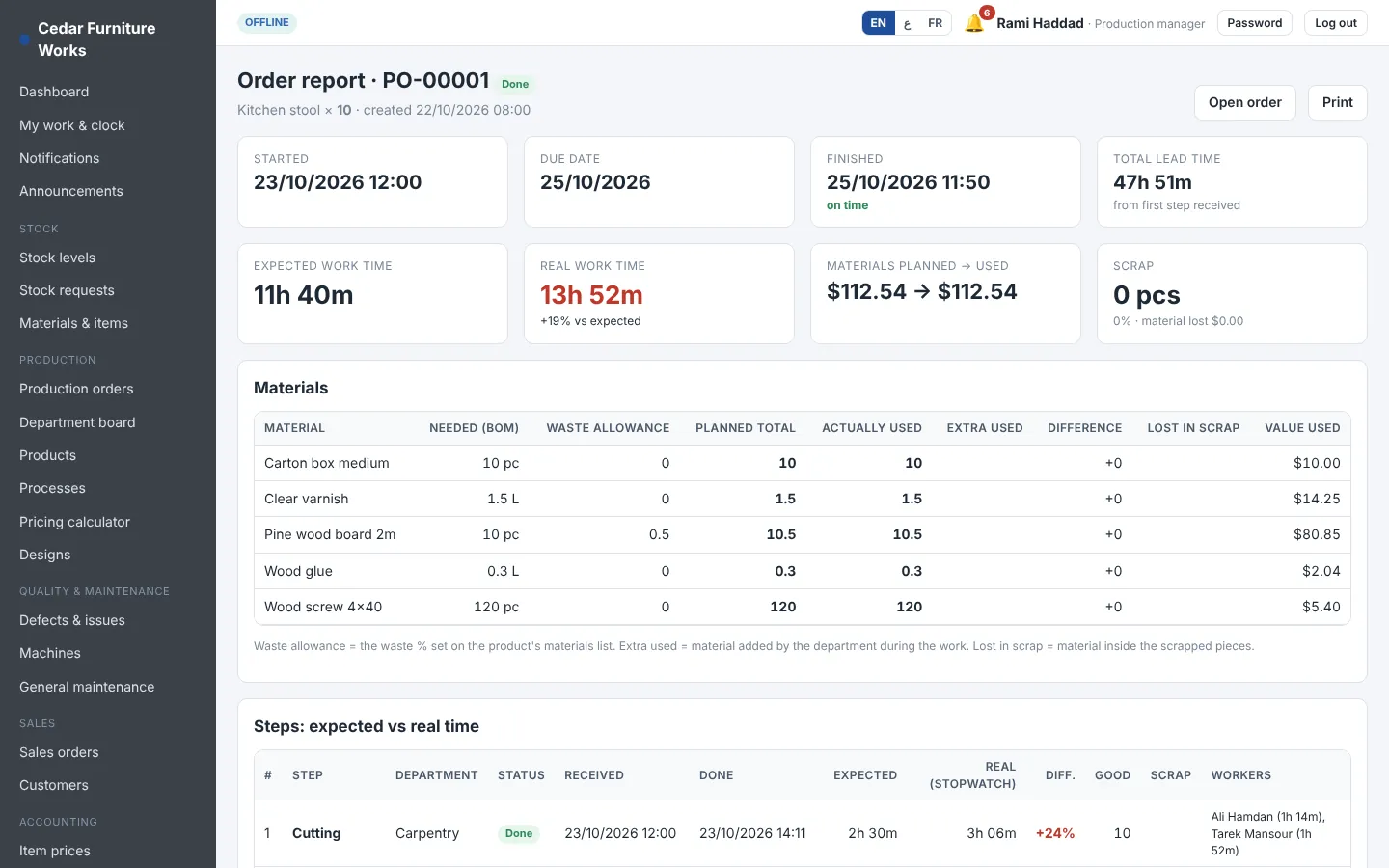
Task: Click the 47h 51m total lead time
Action: (1153, 182)
